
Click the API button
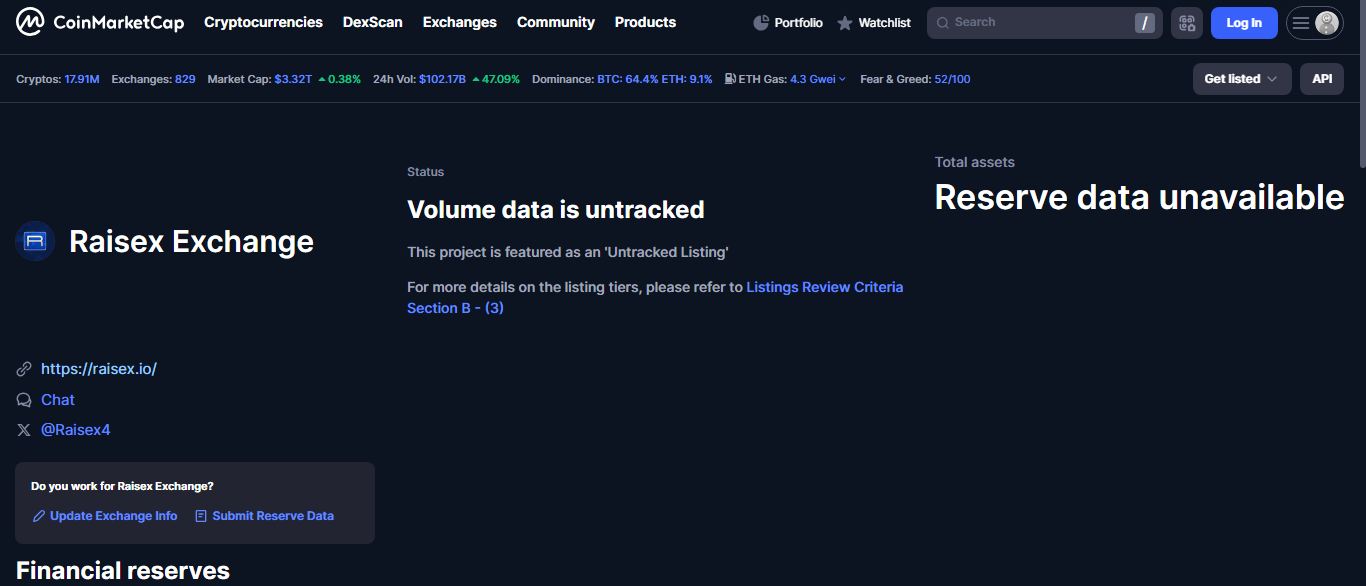point(1321,79)
